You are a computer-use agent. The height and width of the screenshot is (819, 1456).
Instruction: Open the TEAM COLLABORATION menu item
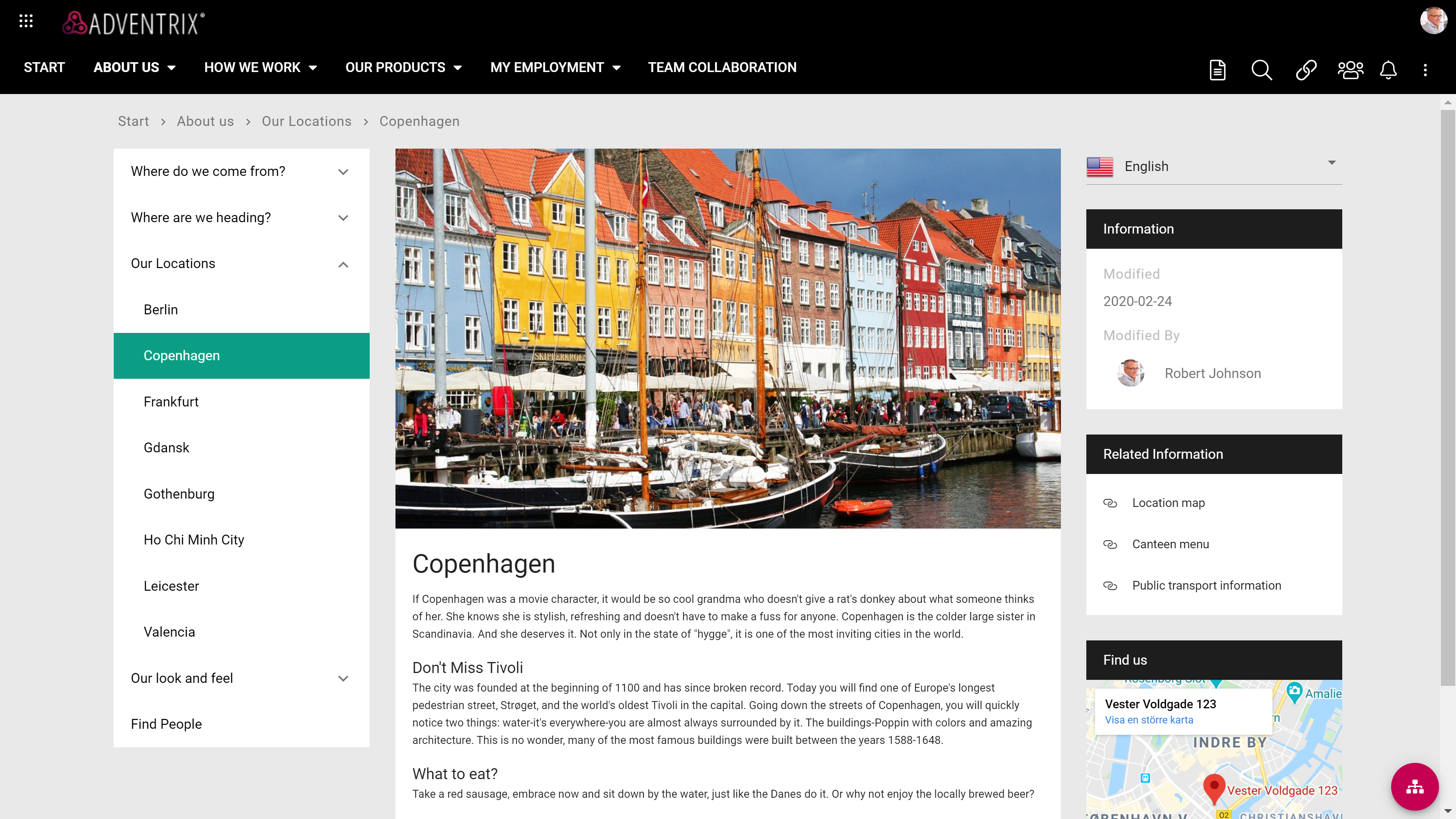[722, 68]
